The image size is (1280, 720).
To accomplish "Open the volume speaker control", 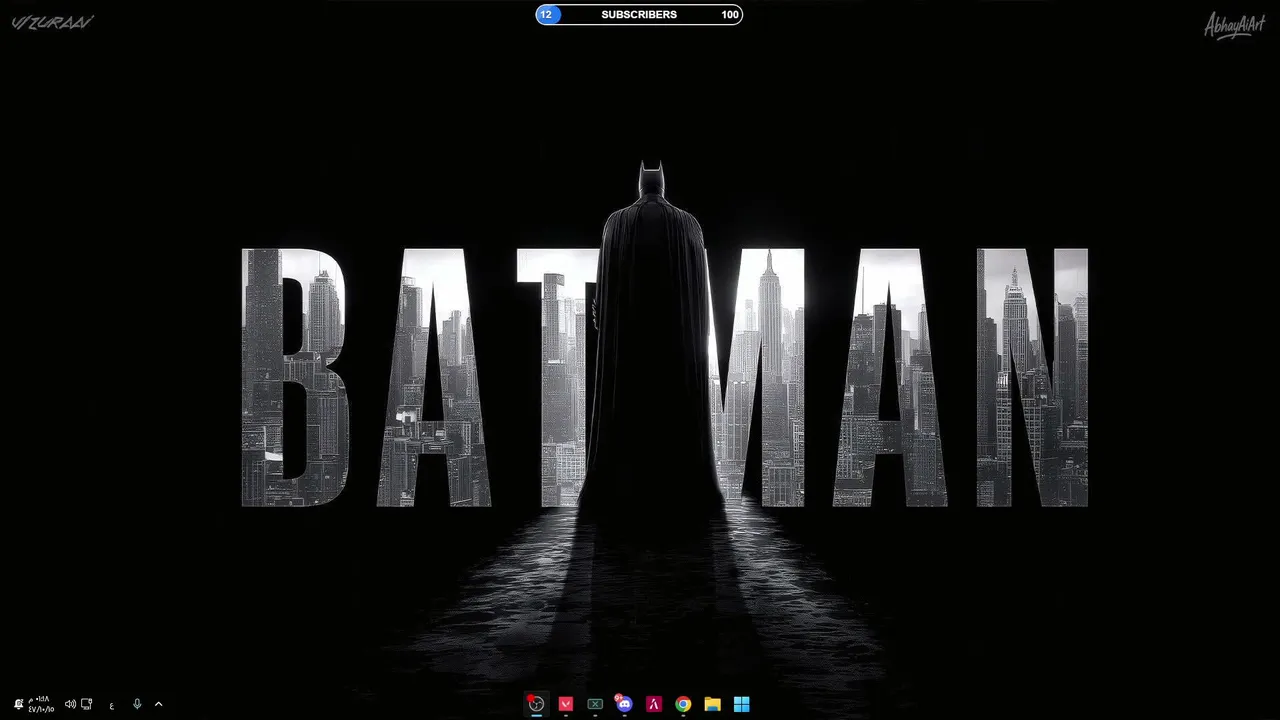I will (70, 704).
